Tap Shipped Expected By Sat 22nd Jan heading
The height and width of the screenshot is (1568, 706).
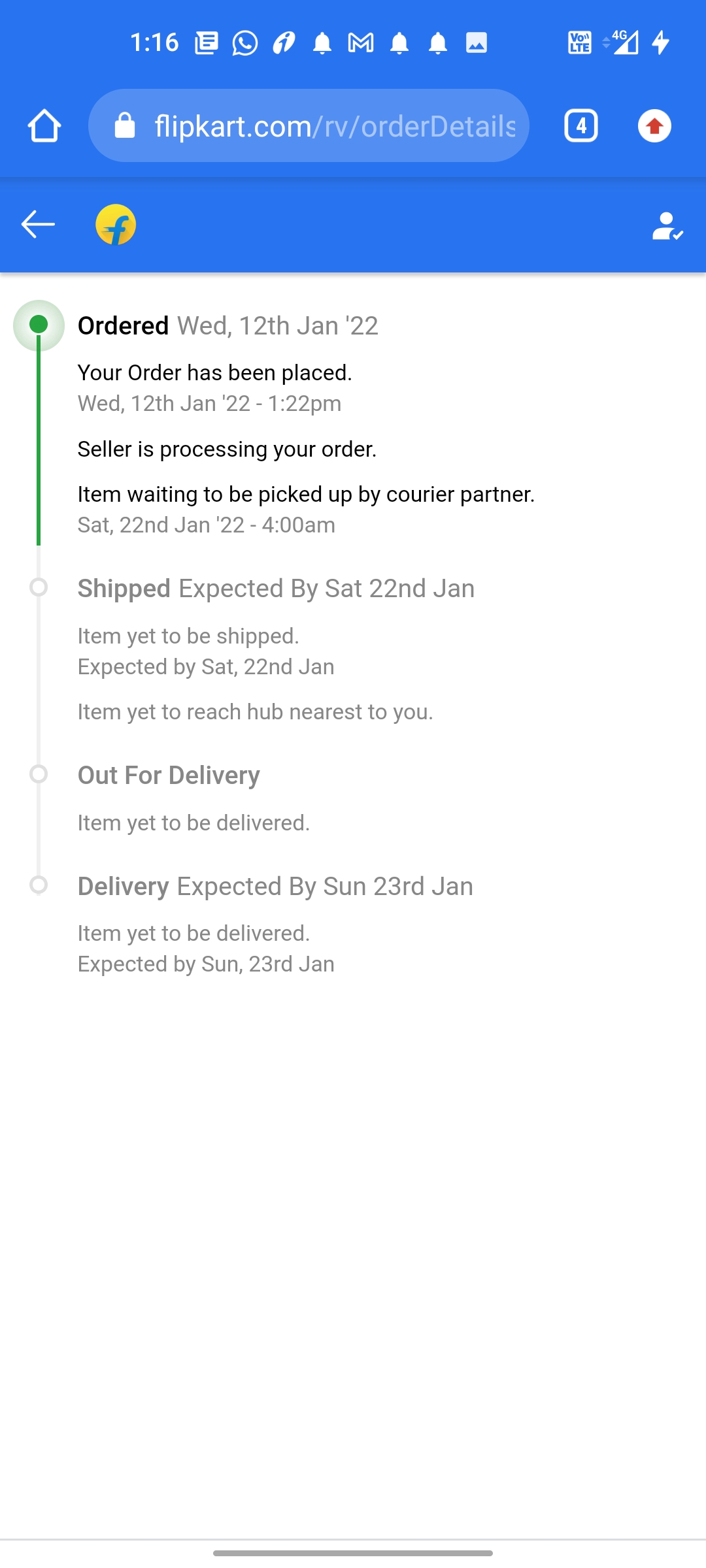[276, 589]
